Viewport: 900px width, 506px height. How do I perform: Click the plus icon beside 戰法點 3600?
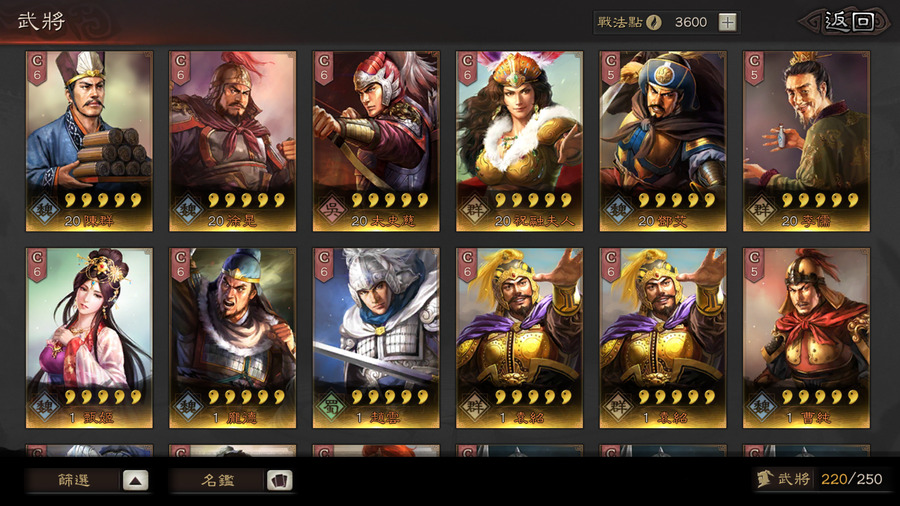(x=727, y=22)
